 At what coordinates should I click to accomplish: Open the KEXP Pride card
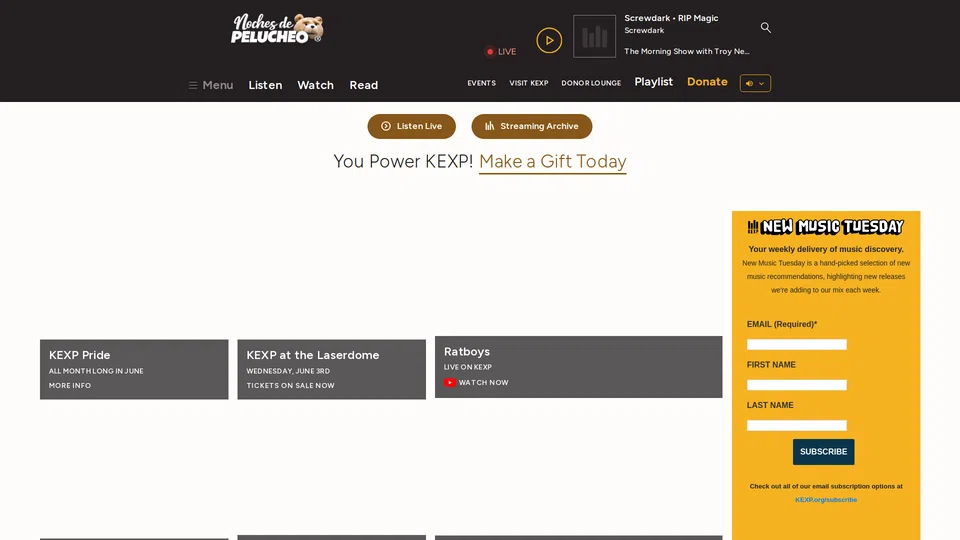point(134,369)
